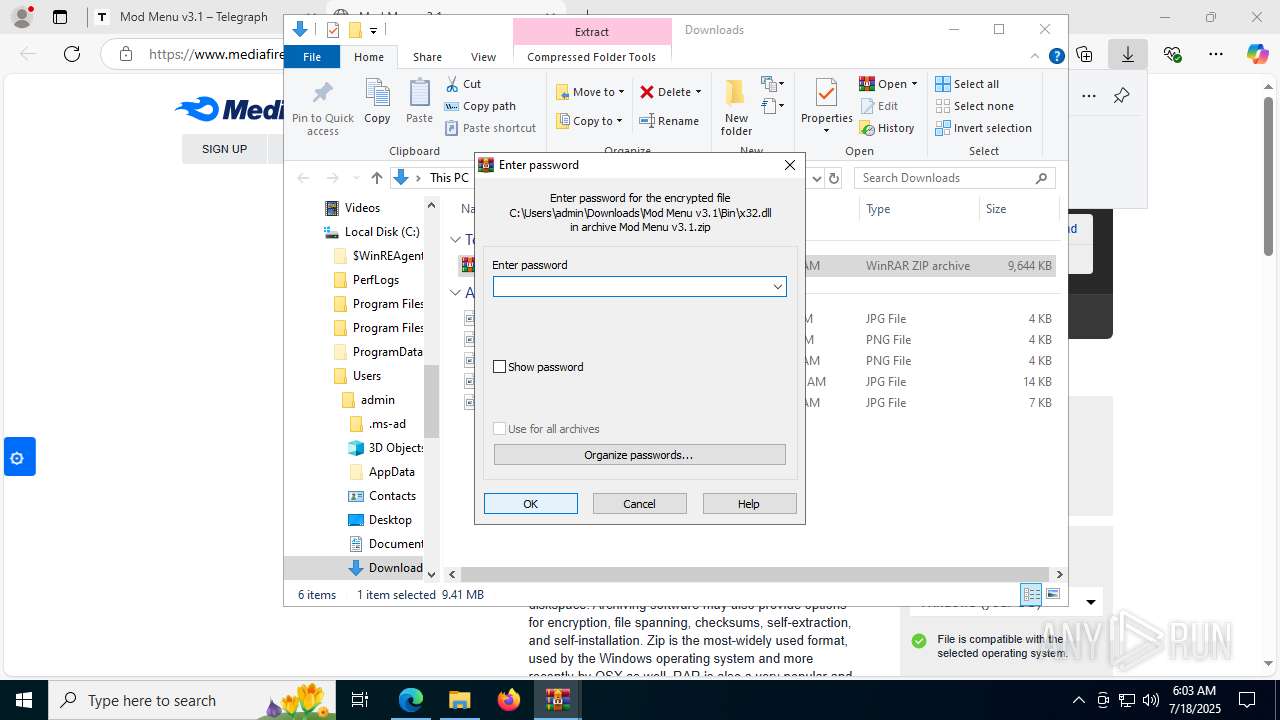
Task: Click Paste shortcut in ribbon
Action: coord(491,128)
